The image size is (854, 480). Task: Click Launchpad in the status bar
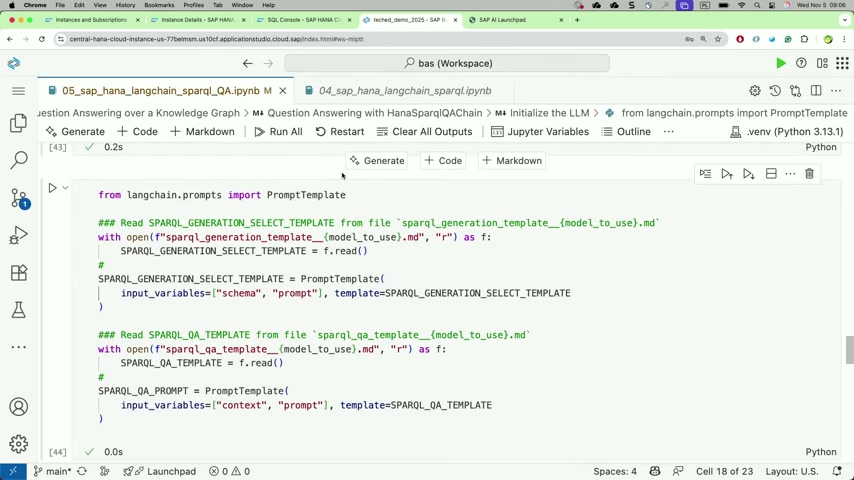(160, 471)
